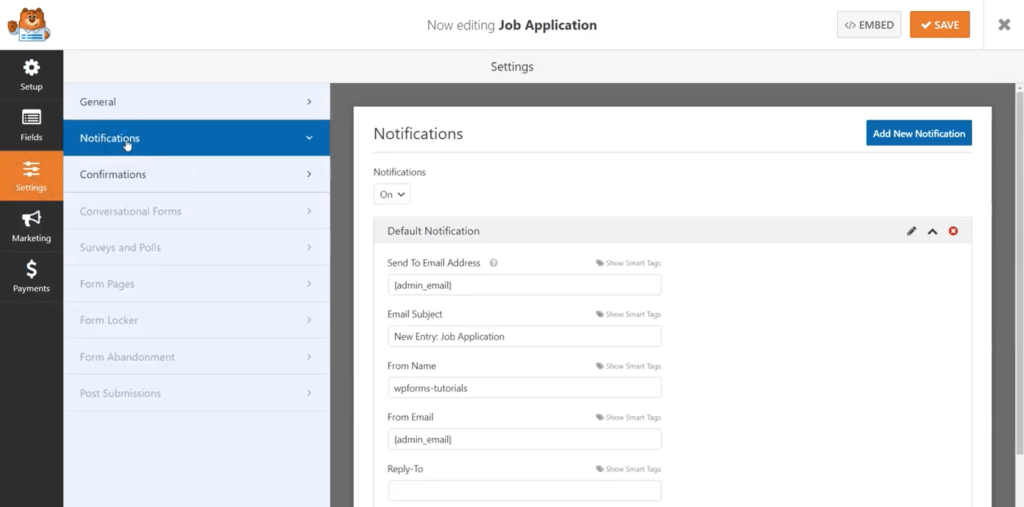
Task: Open Conversational Forms settings
Action: pos(197,211)
